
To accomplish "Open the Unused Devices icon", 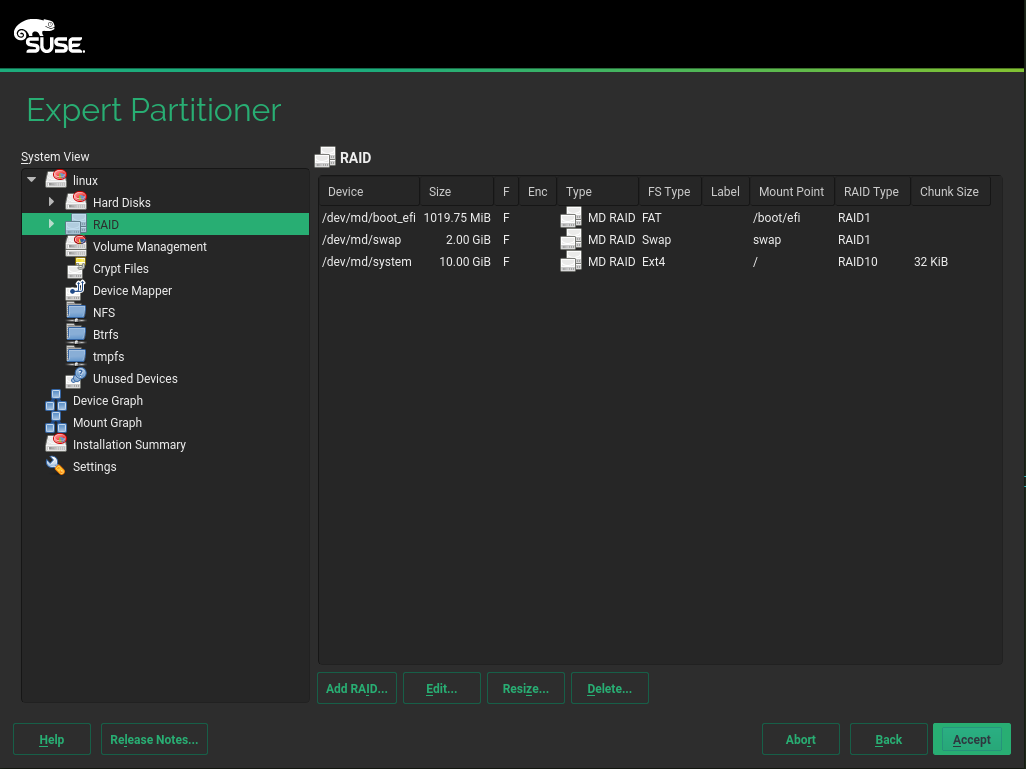I will 77,378.
